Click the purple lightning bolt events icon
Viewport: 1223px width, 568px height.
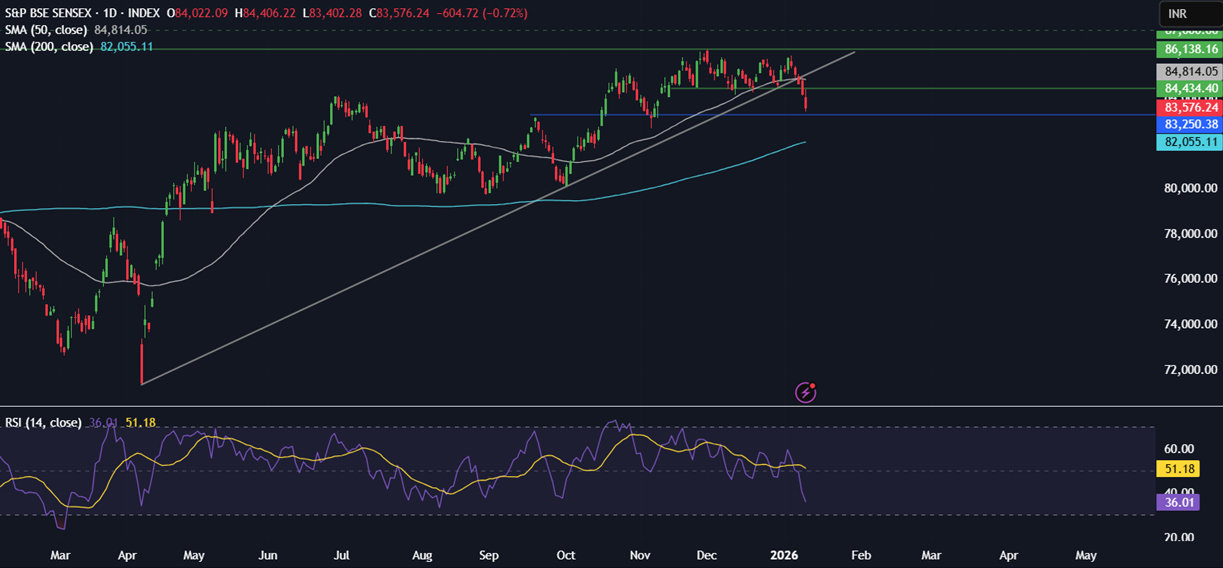pyautogui.click(x=806, y=392)
